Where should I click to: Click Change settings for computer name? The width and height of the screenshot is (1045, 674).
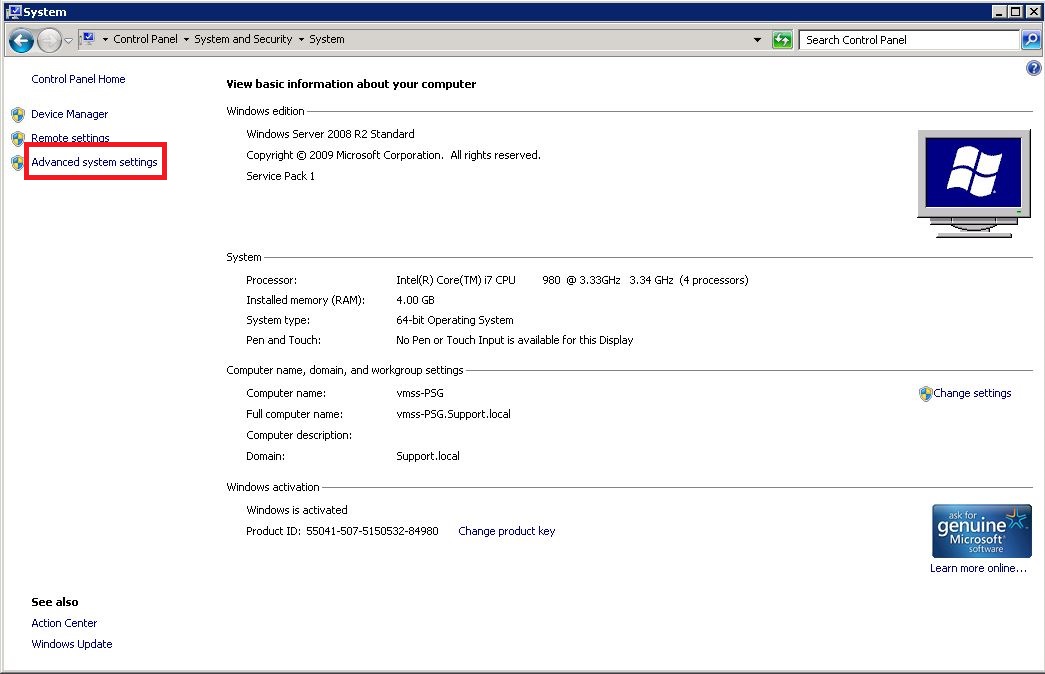pos(972,393)
